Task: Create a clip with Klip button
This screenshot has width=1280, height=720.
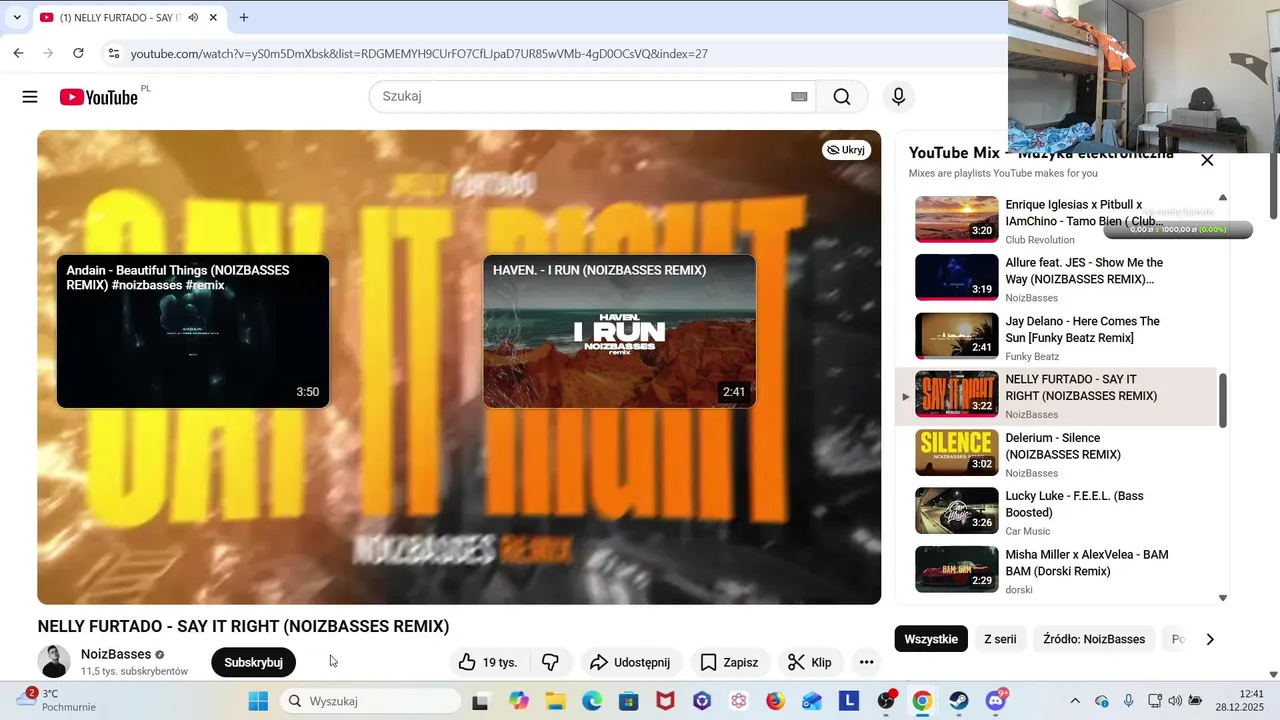Action: pos(810,662)
